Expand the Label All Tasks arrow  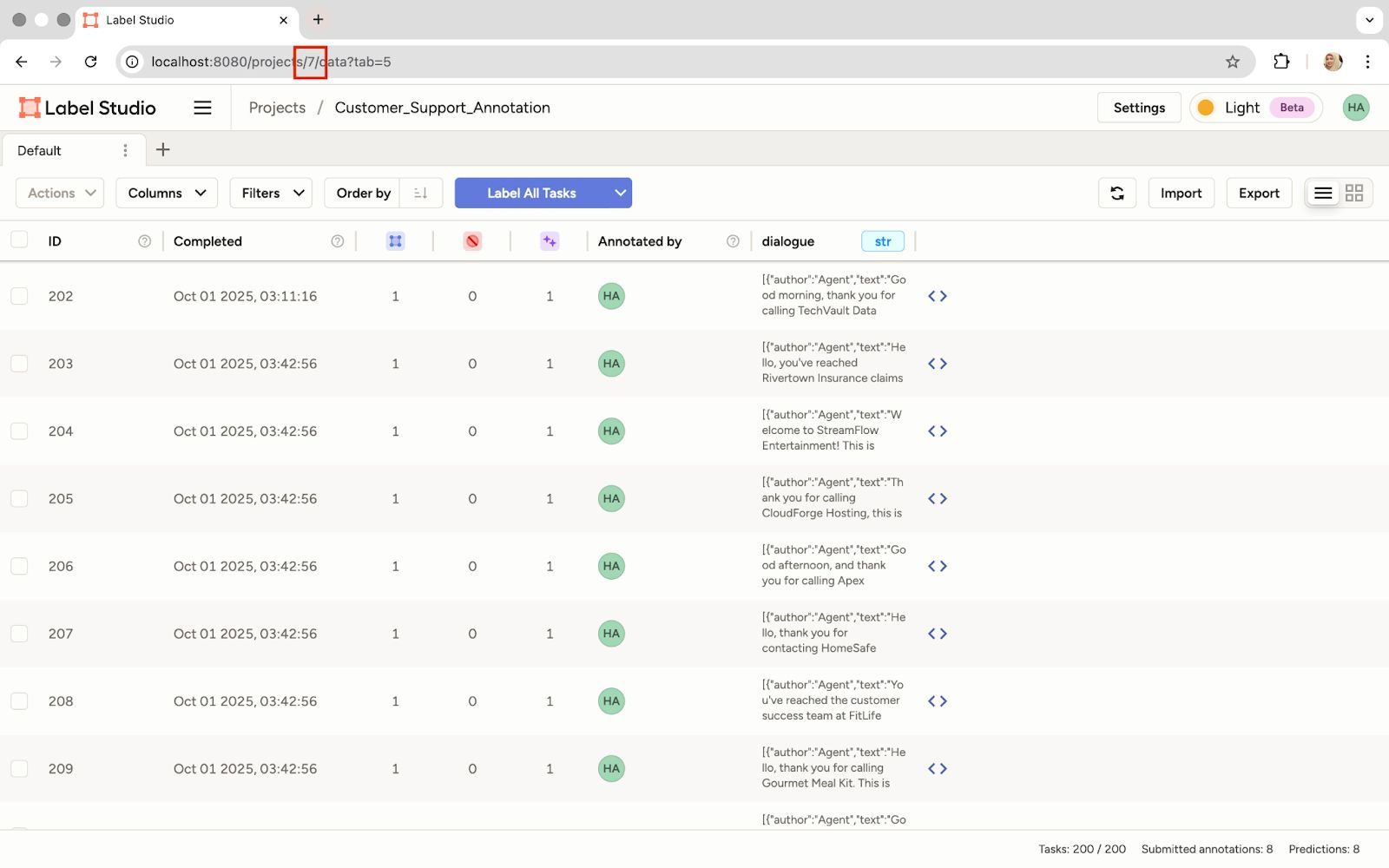click(x=620, y=193)
